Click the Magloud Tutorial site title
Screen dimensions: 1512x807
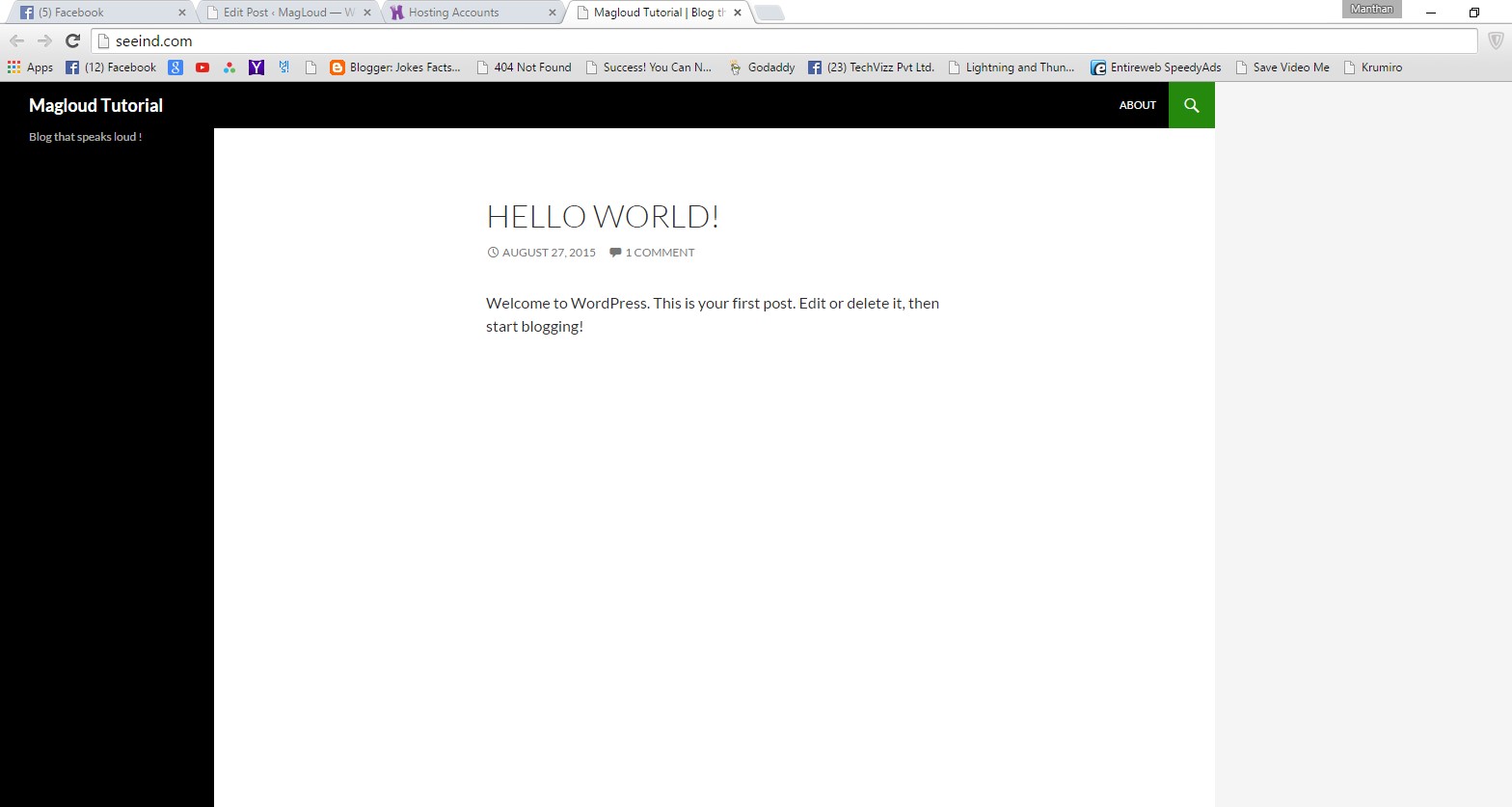tap(95, 105)
